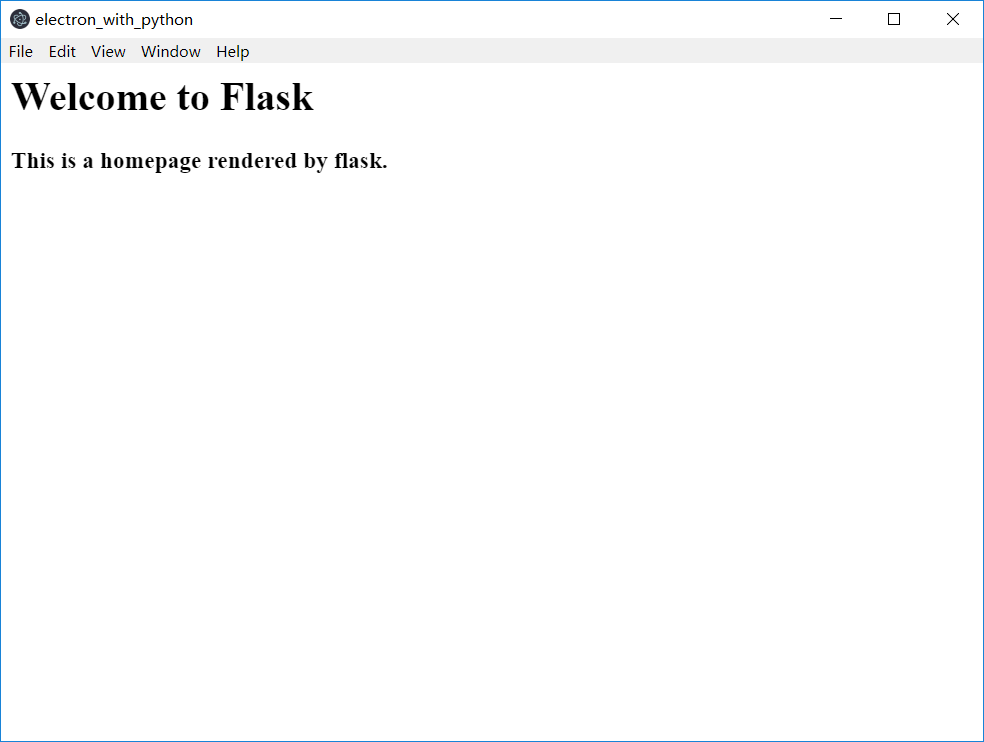Click the word "This" starting the subheading
Viewport: 984px width, 742px height.
tap(33, 161)
